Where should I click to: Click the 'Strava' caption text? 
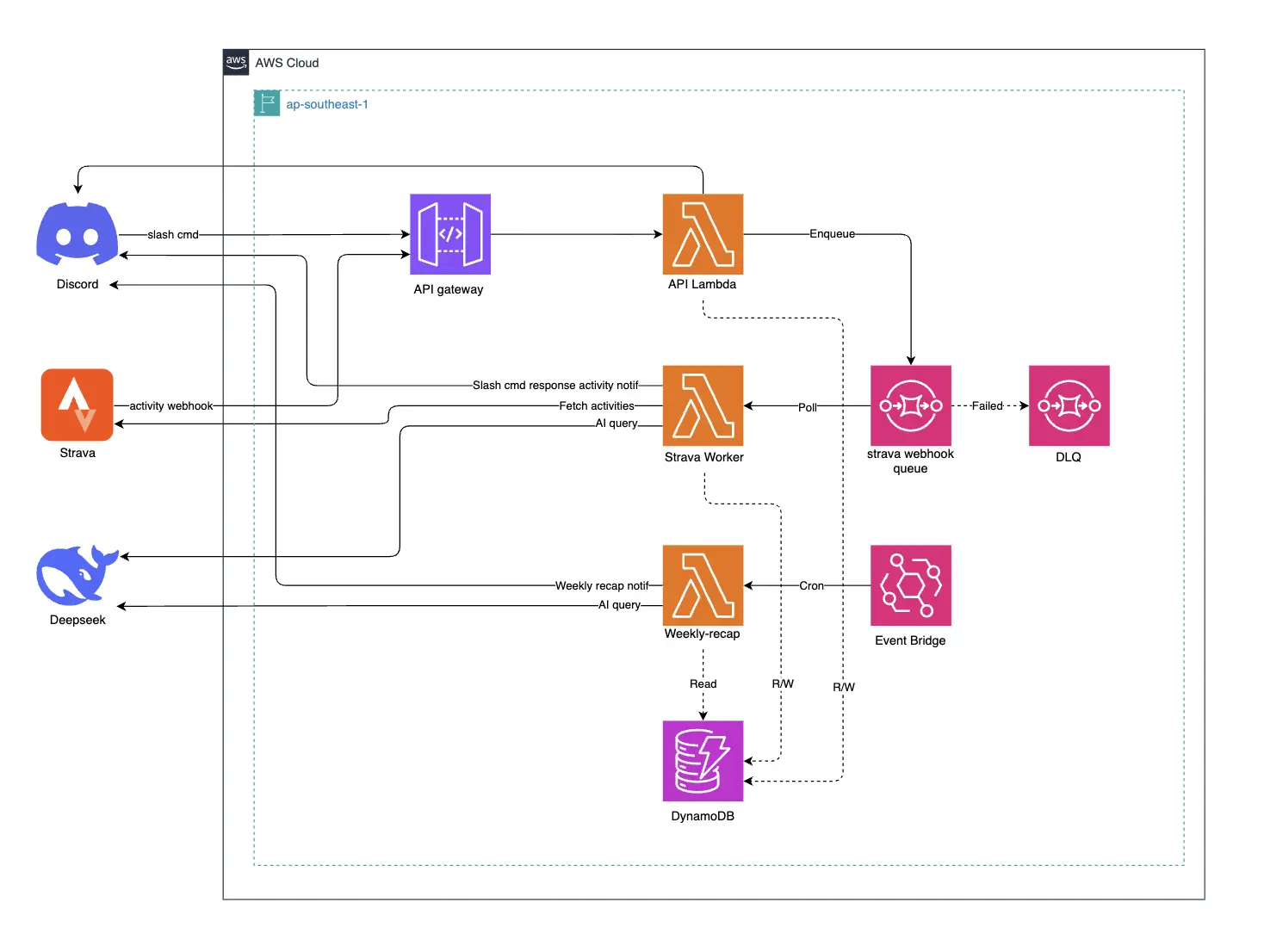click(x=77, y=453)
